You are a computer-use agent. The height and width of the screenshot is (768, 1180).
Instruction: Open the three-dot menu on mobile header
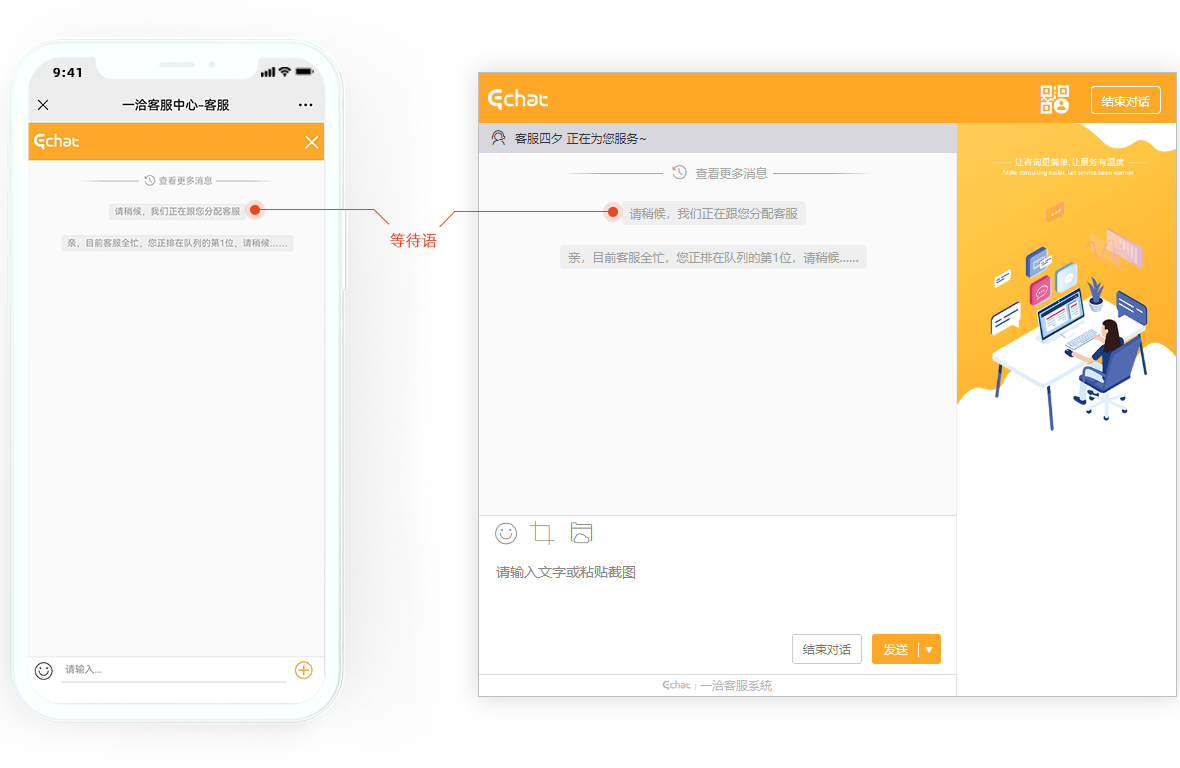pos(305,105)
